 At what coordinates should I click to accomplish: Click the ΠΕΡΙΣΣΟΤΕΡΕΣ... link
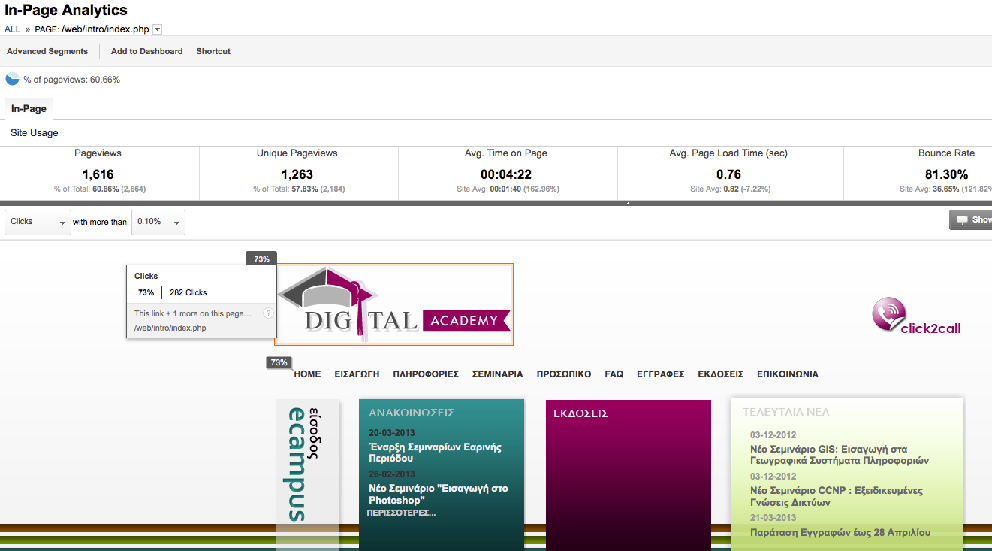pyautogui.click(x=401, y=513)
